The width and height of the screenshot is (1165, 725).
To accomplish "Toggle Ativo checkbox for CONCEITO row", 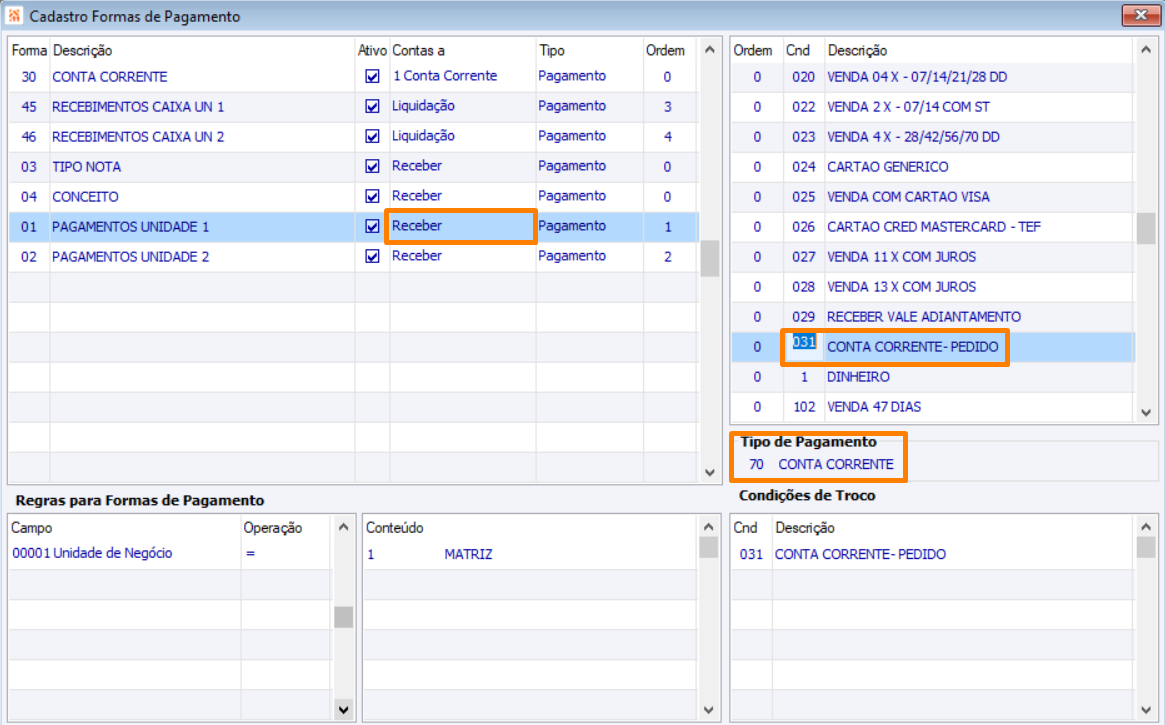I will 372,196.
